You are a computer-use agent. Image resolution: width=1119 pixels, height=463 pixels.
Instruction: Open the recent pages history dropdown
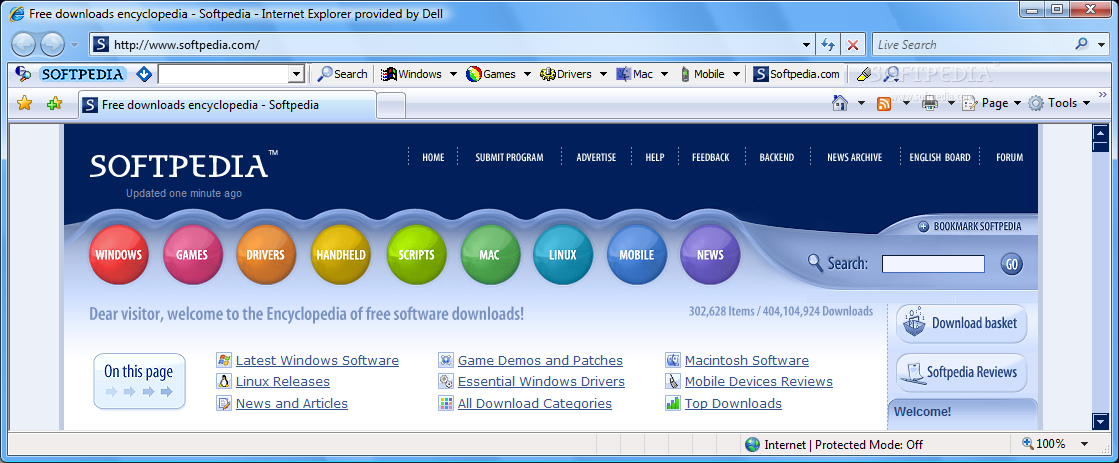click(x=75, y=45)
